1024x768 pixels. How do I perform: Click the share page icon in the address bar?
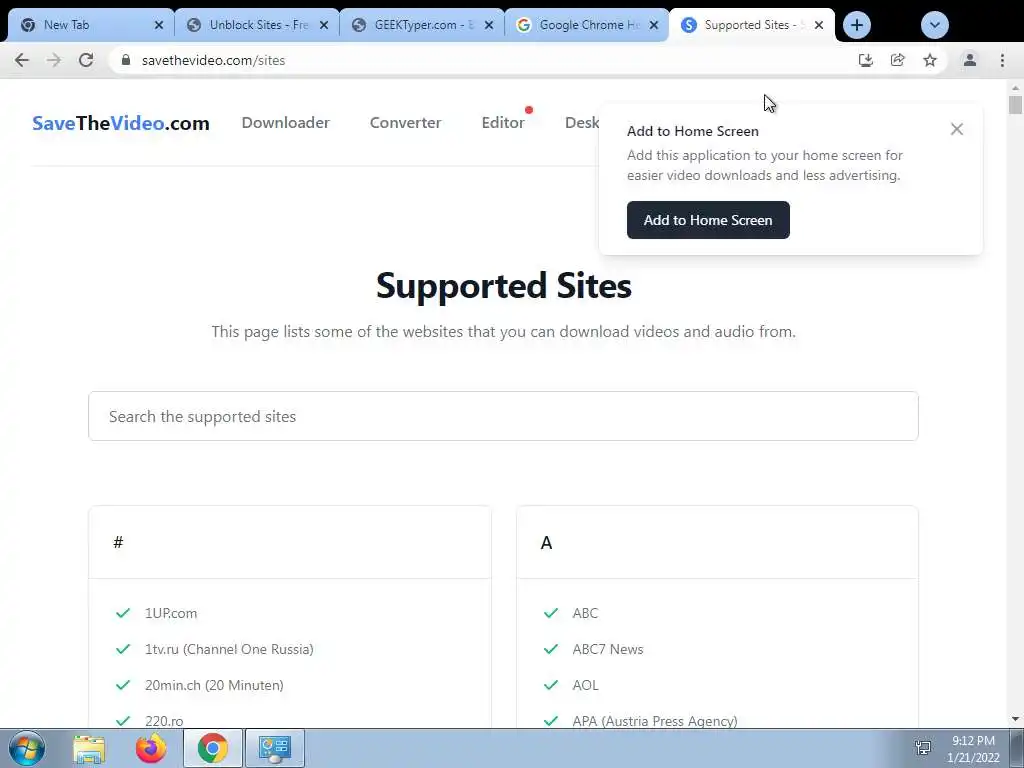click(897, 60)
